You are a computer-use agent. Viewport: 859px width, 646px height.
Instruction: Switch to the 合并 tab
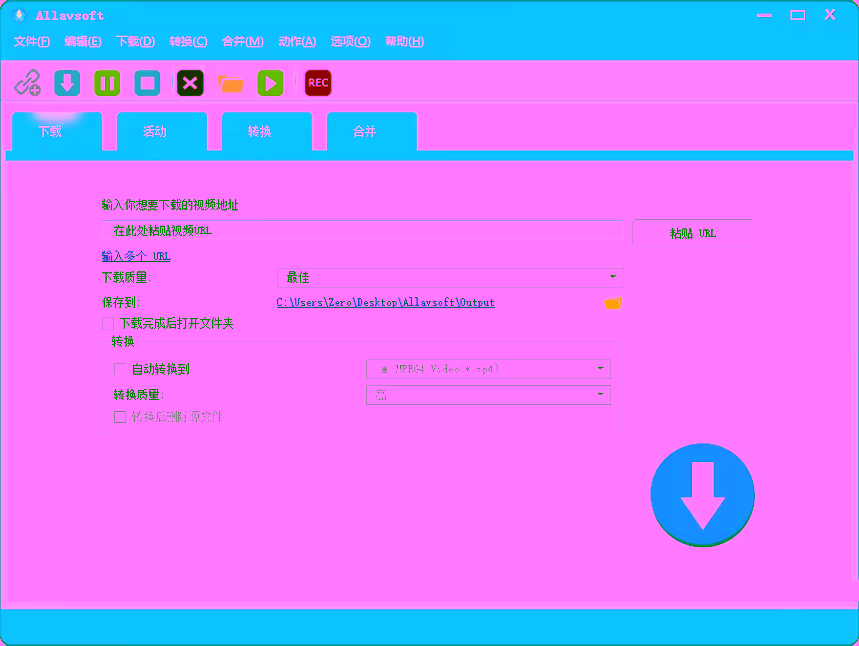[x=372, y=132]
